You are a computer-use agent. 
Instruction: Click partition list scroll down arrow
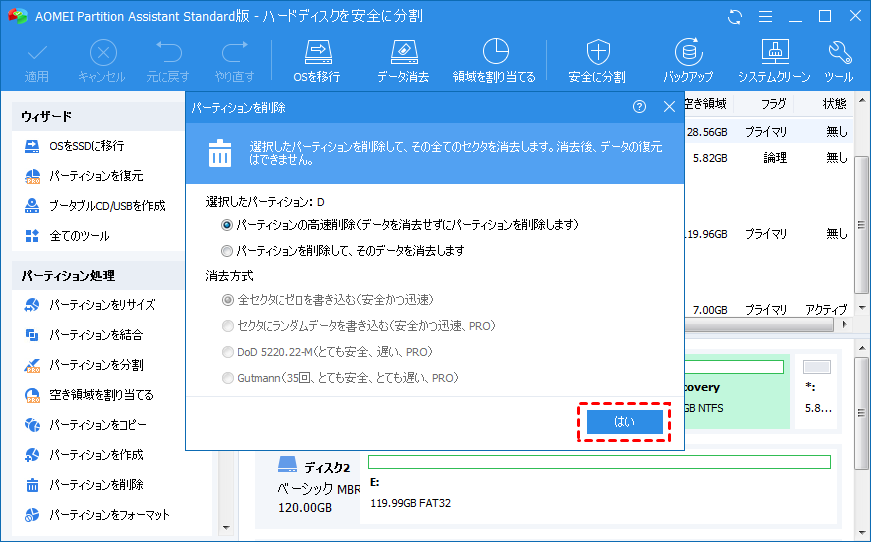(862, 308)
